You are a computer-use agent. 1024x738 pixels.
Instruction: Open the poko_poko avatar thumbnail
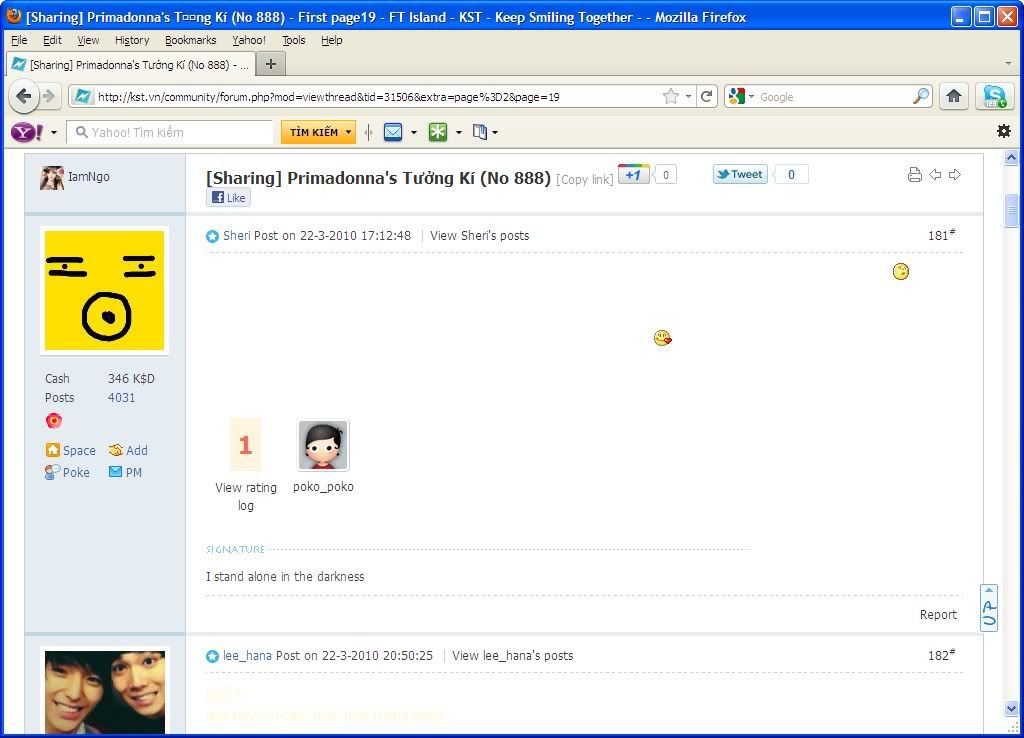(x=323, y=445)
